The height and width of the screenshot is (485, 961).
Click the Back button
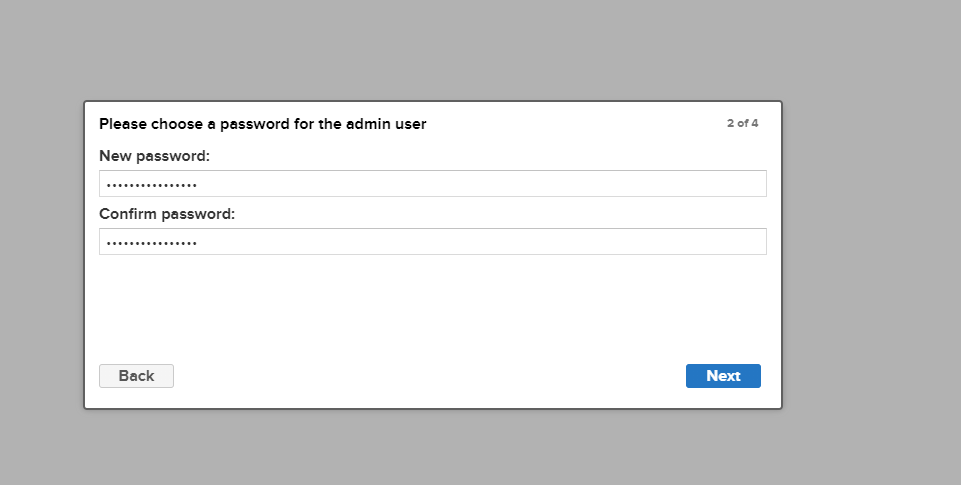136,376
